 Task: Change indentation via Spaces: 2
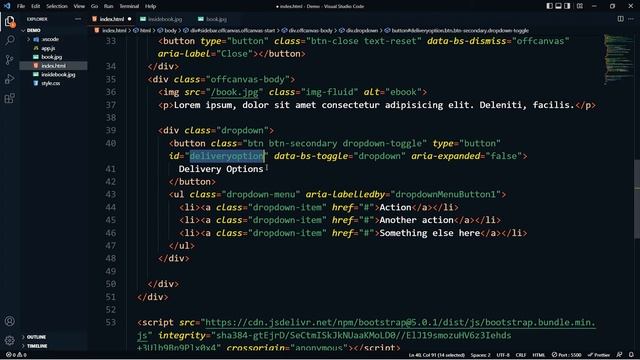tap(480, 355)
